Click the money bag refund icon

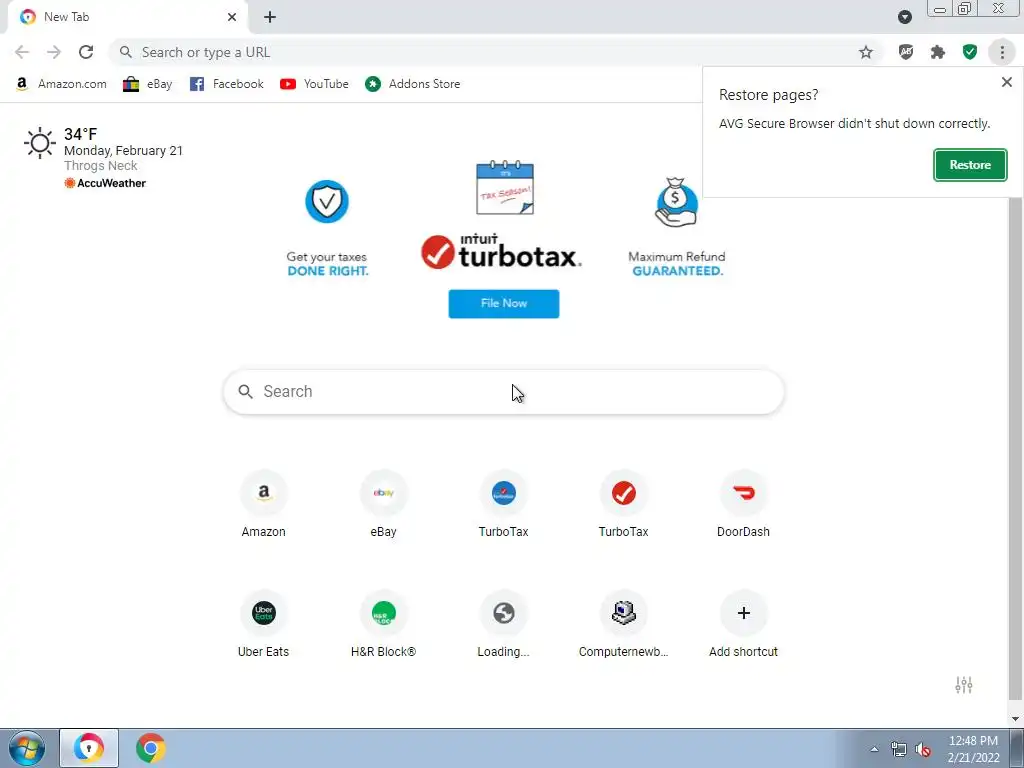676,202
